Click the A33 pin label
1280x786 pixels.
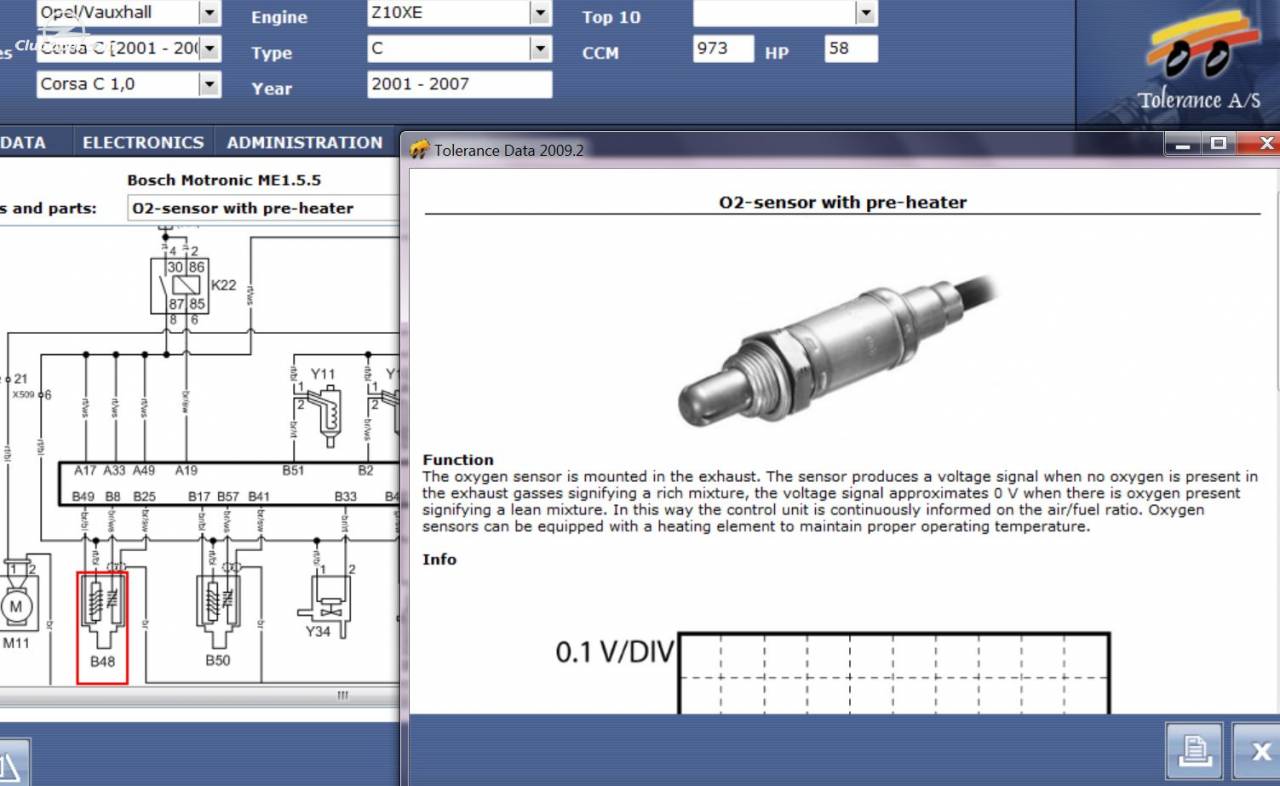coord(115,470)
